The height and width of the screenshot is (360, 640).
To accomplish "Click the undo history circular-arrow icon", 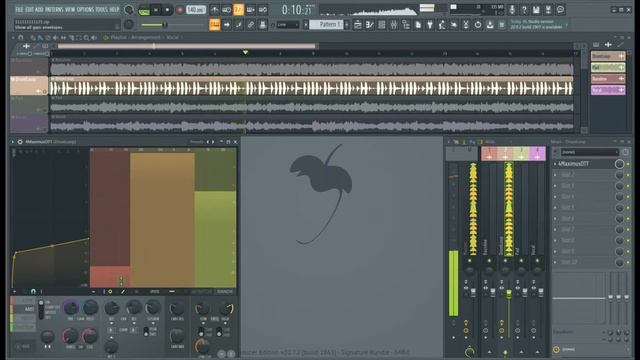I will [478, 25].
